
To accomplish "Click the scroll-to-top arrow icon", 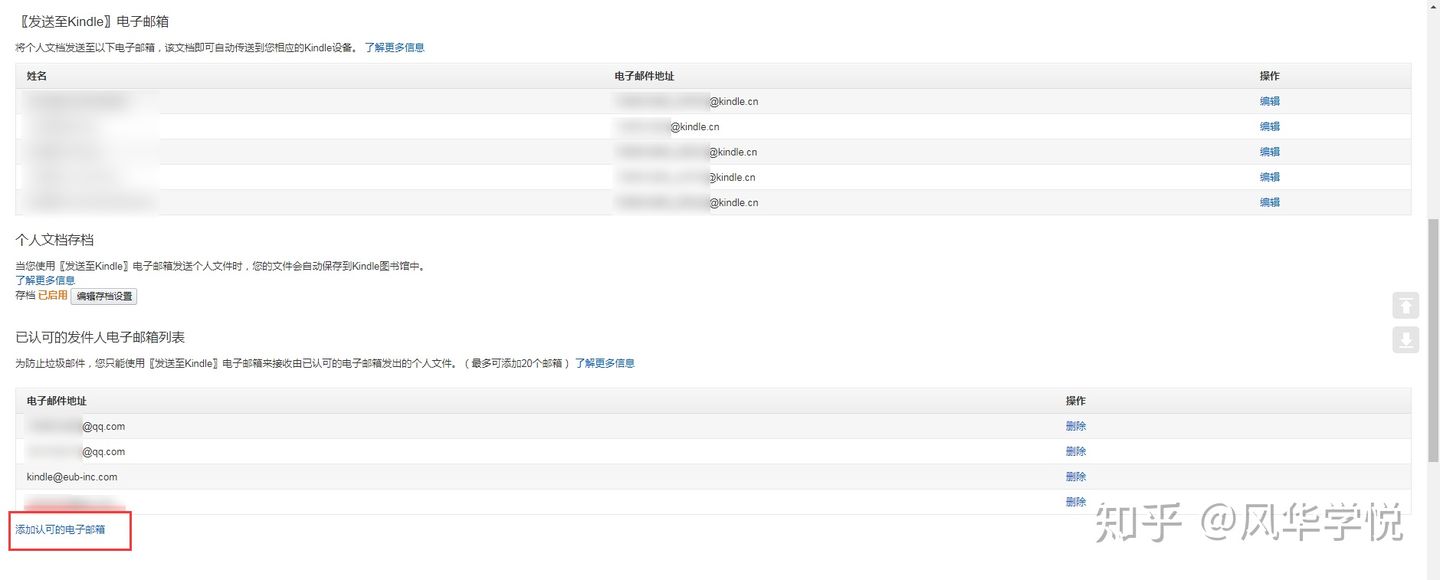I will pos(1405,306).
